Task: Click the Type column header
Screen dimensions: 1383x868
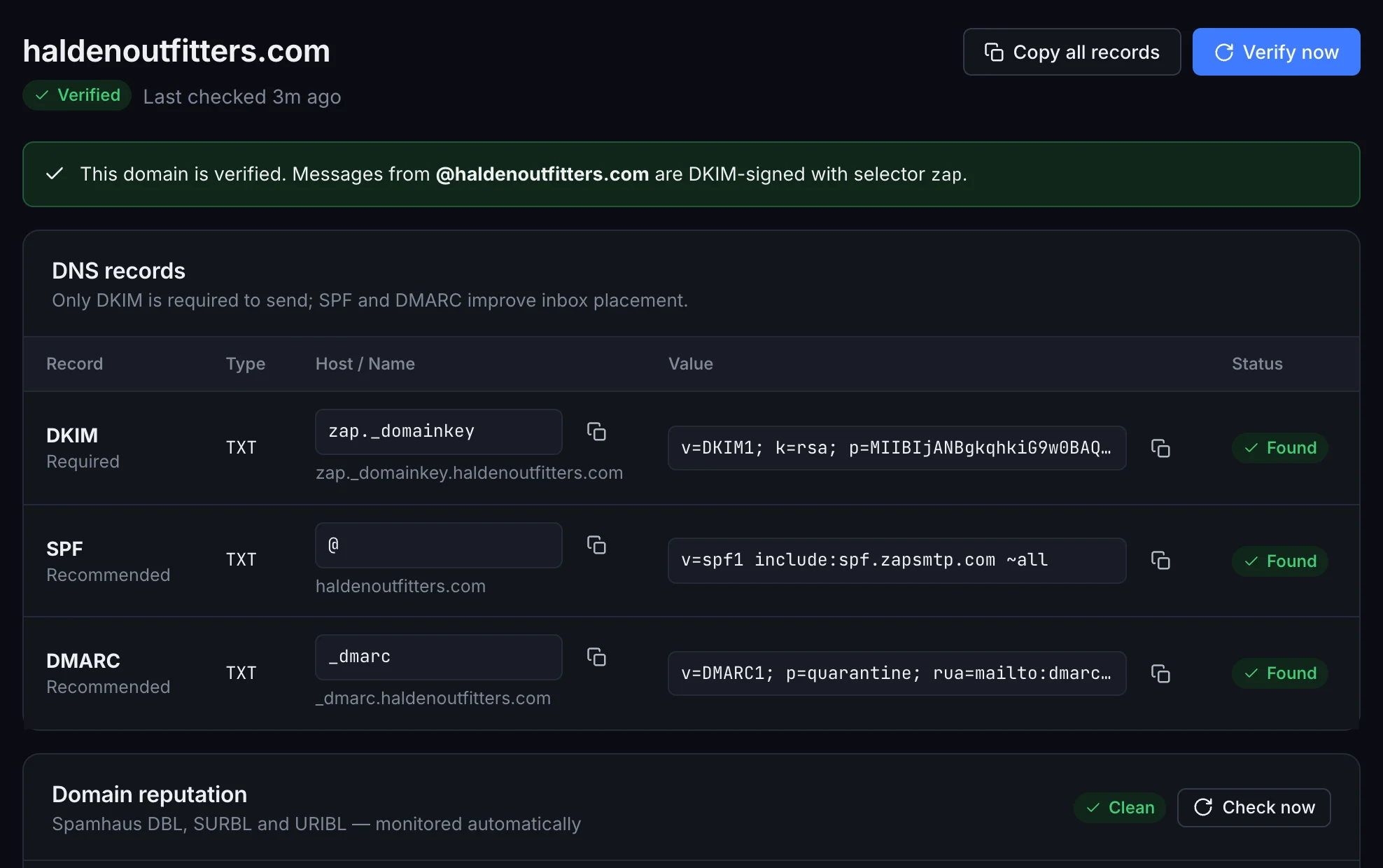Action: coord(245,364)
